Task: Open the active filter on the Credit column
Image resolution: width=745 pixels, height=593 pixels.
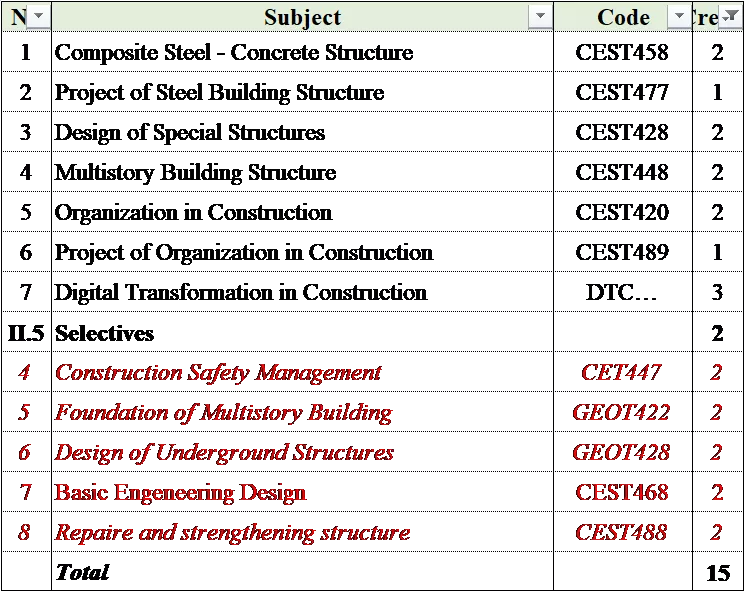Action: [729, 17]
